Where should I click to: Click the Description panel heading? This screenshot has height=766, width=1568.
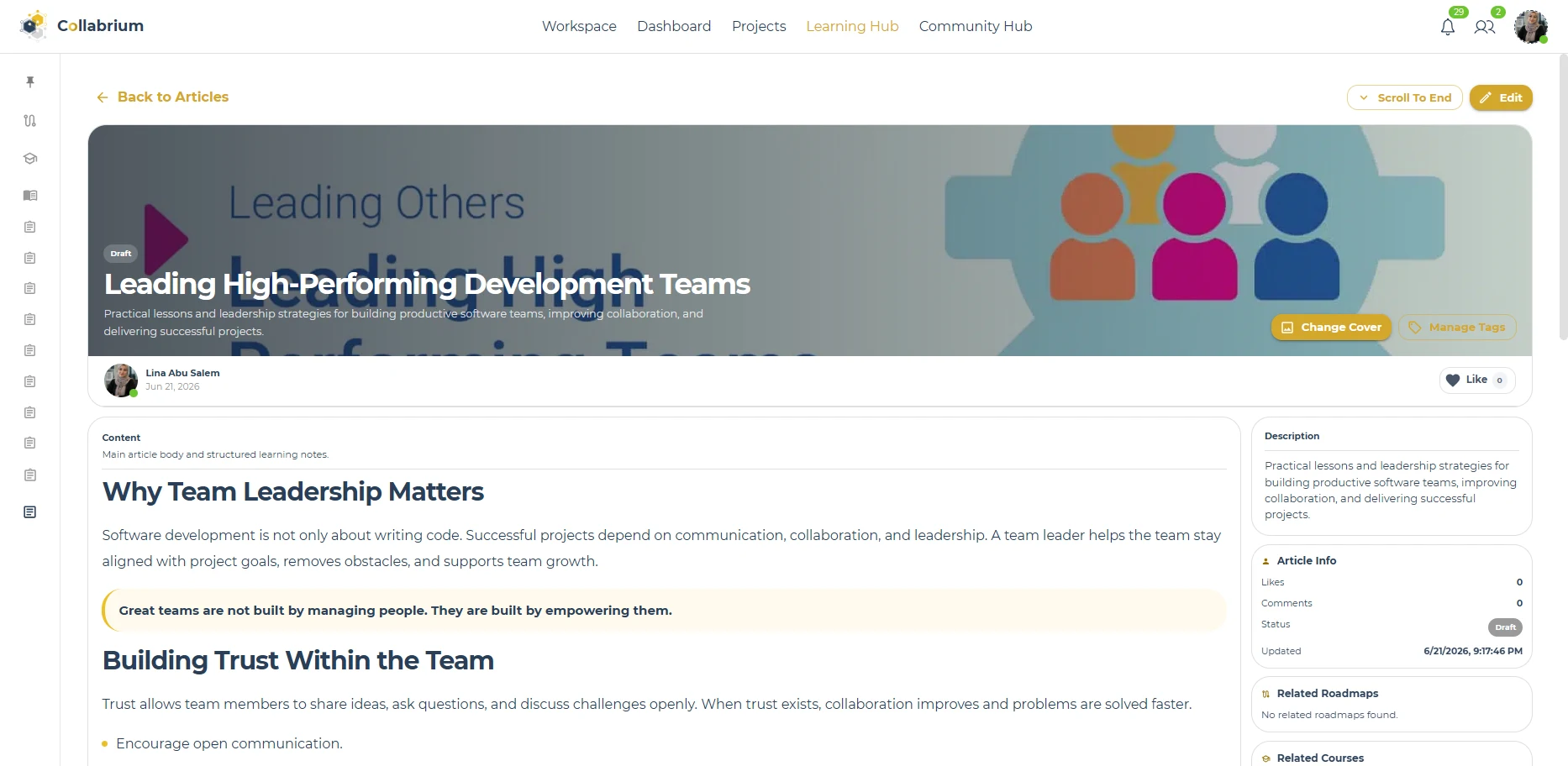(1292, 436)
